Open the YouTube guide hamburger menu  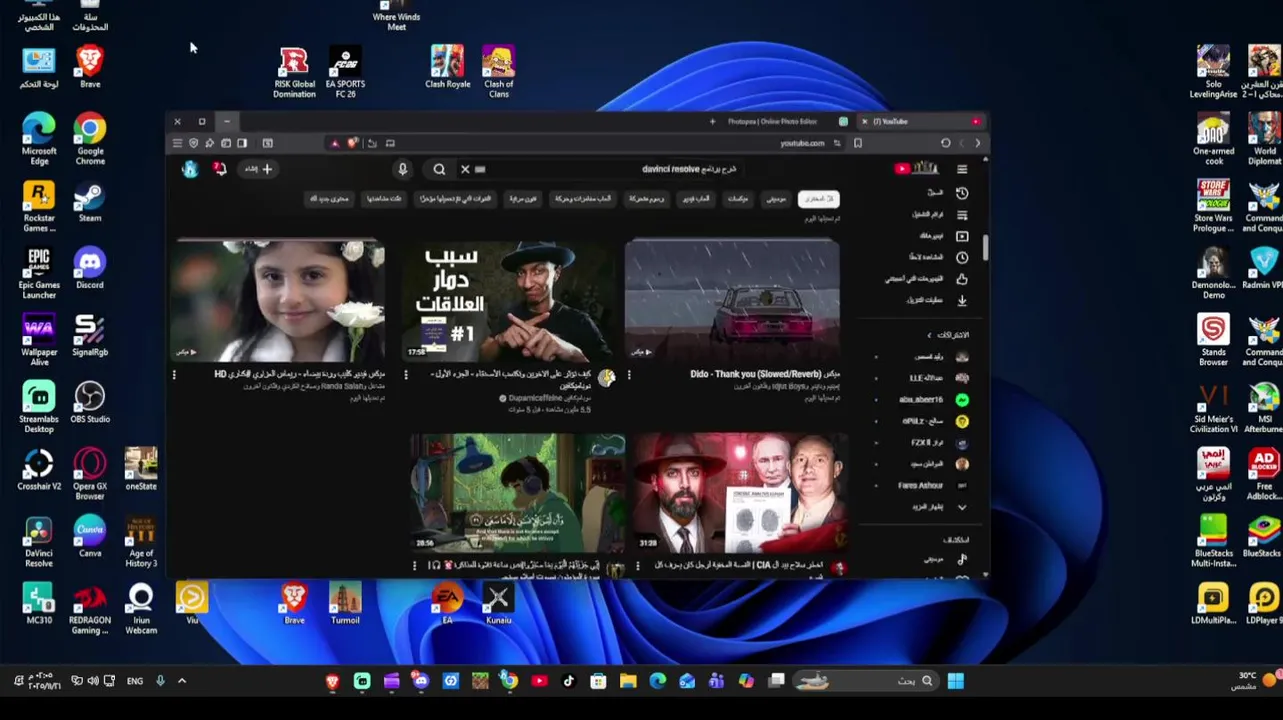click(x=962, y=169)
